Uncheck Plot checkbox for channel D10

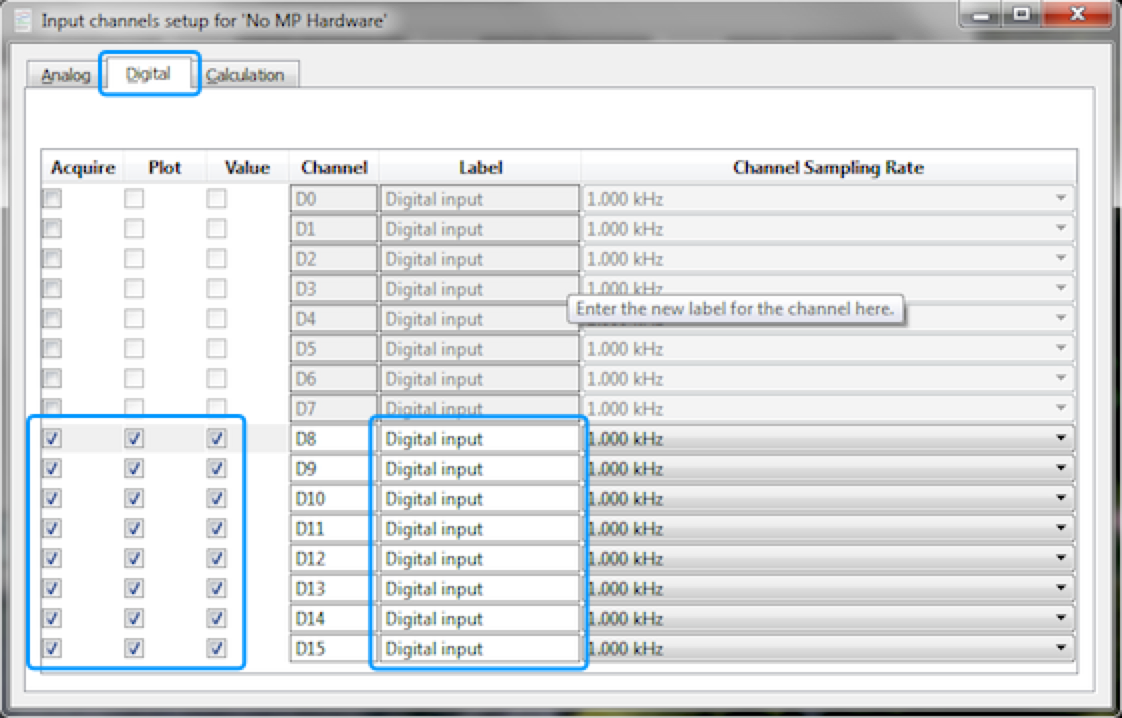[134, 499]
